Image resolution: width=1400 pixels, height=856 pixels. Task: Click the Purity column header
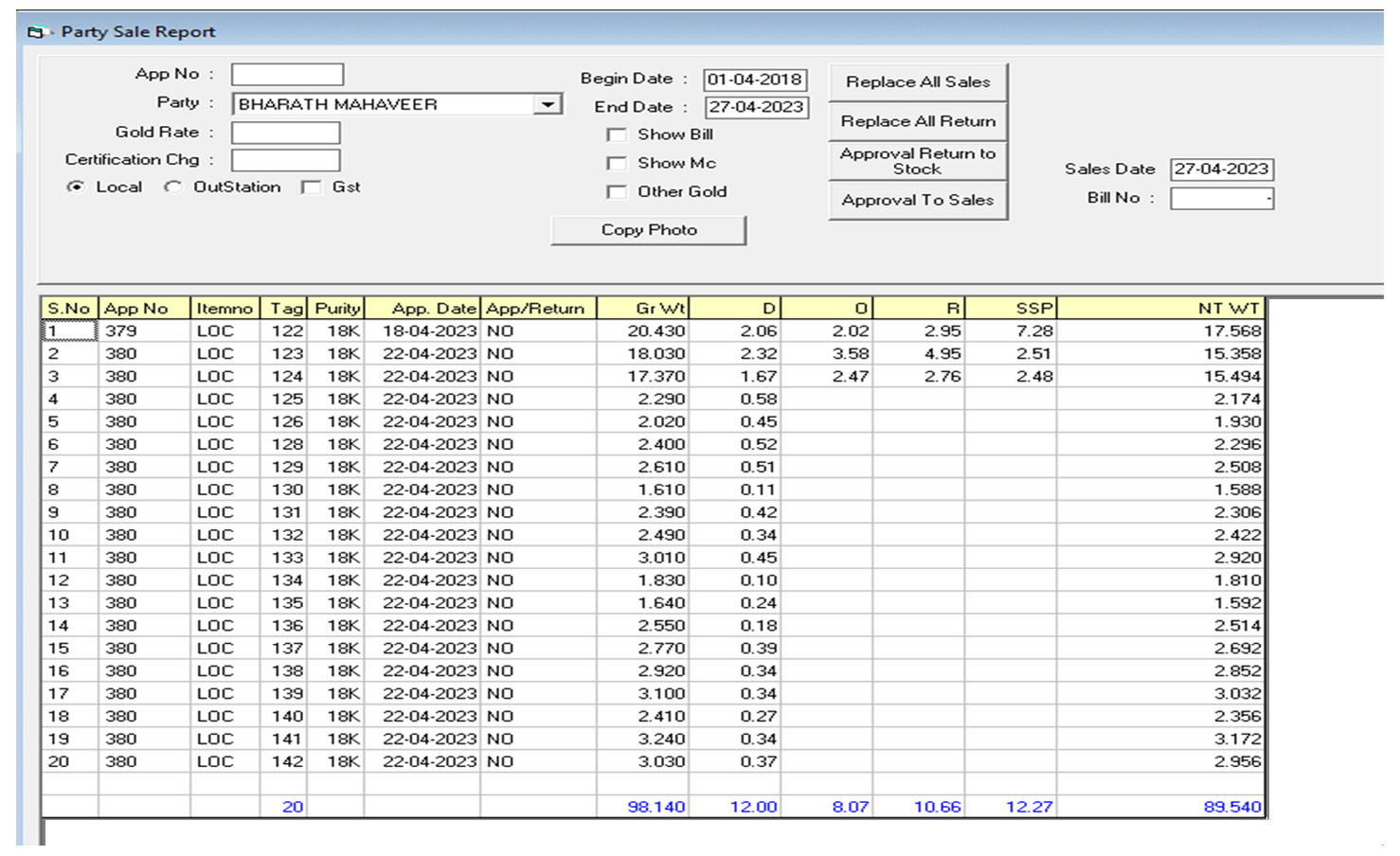335,309
